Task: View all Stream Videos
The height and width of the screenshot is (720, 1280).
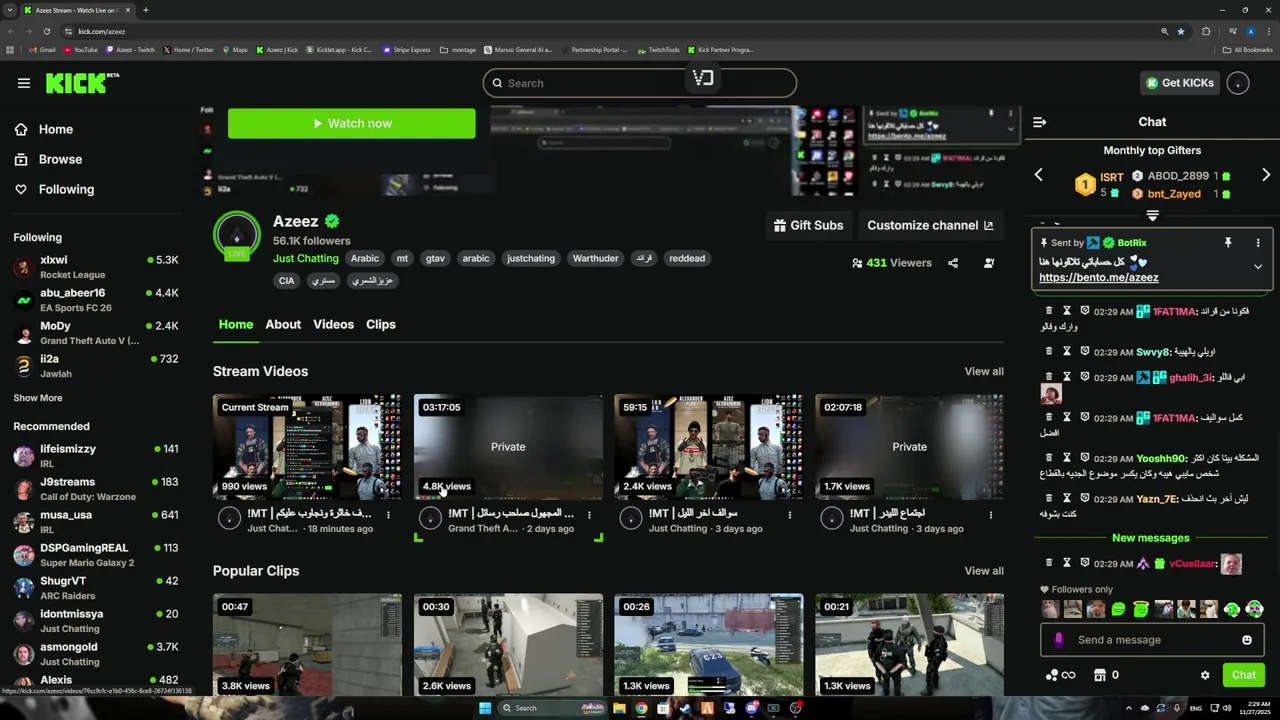Action: tap(984, 371)
